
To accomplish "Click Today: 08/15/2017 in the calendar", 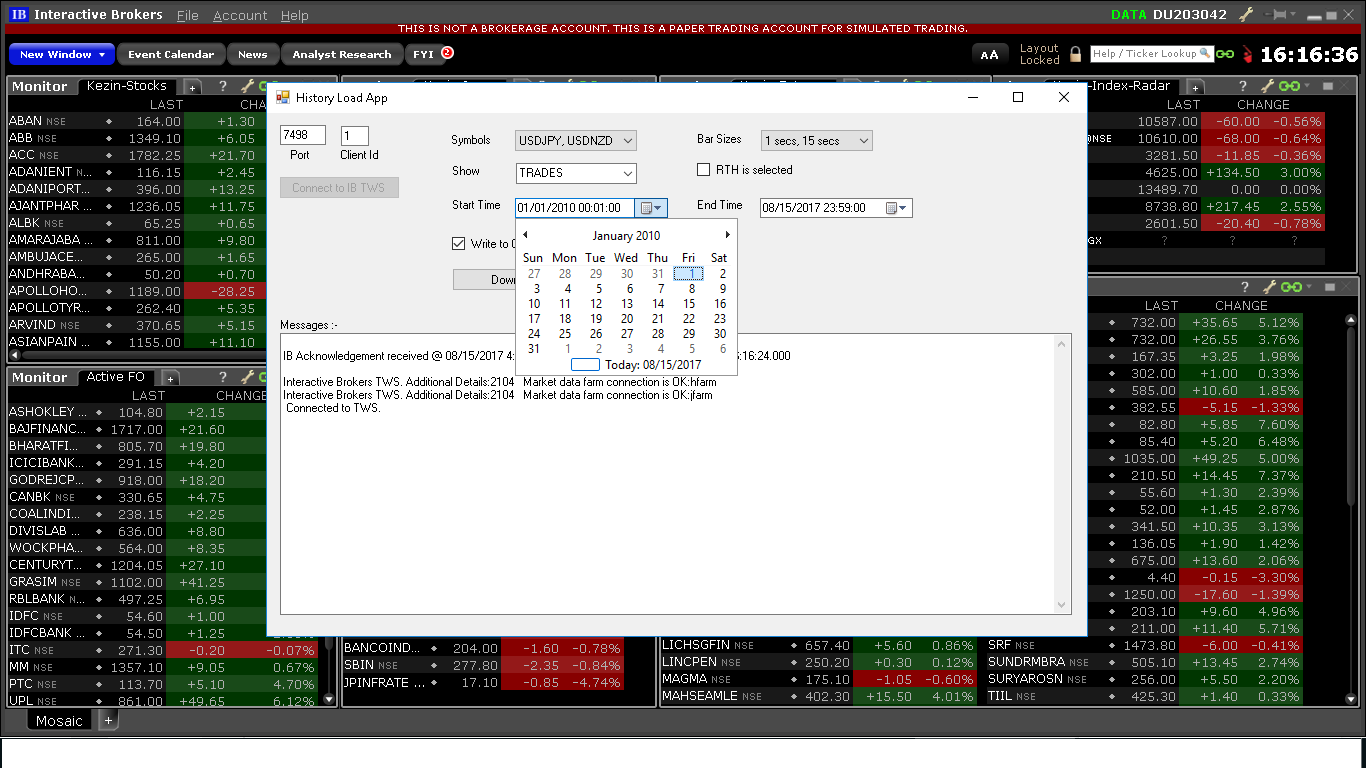I will [636, 365].
